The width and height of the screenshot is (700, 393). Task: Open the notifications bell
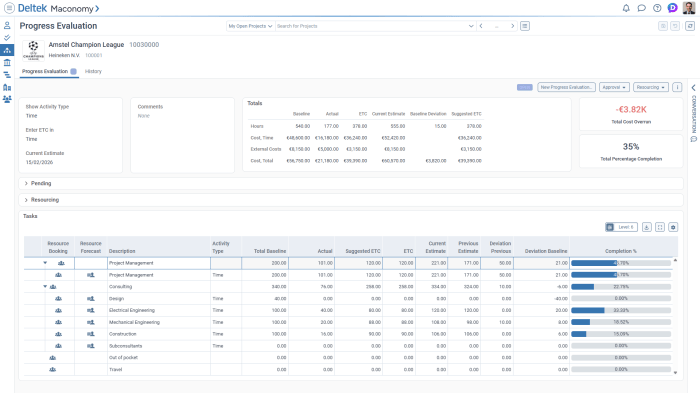(x=626, y=8)
